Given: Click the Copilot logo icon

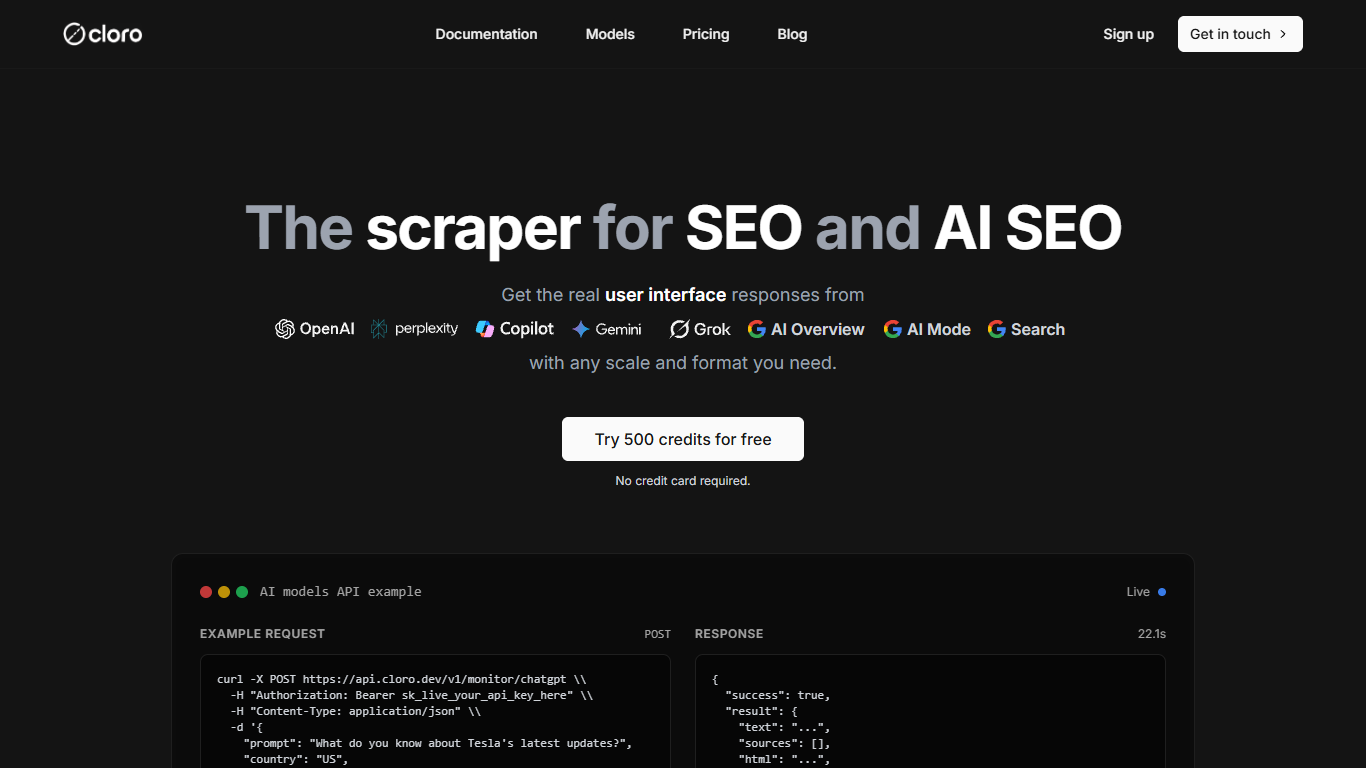Looking at the screenshot, I should [485, 329].
